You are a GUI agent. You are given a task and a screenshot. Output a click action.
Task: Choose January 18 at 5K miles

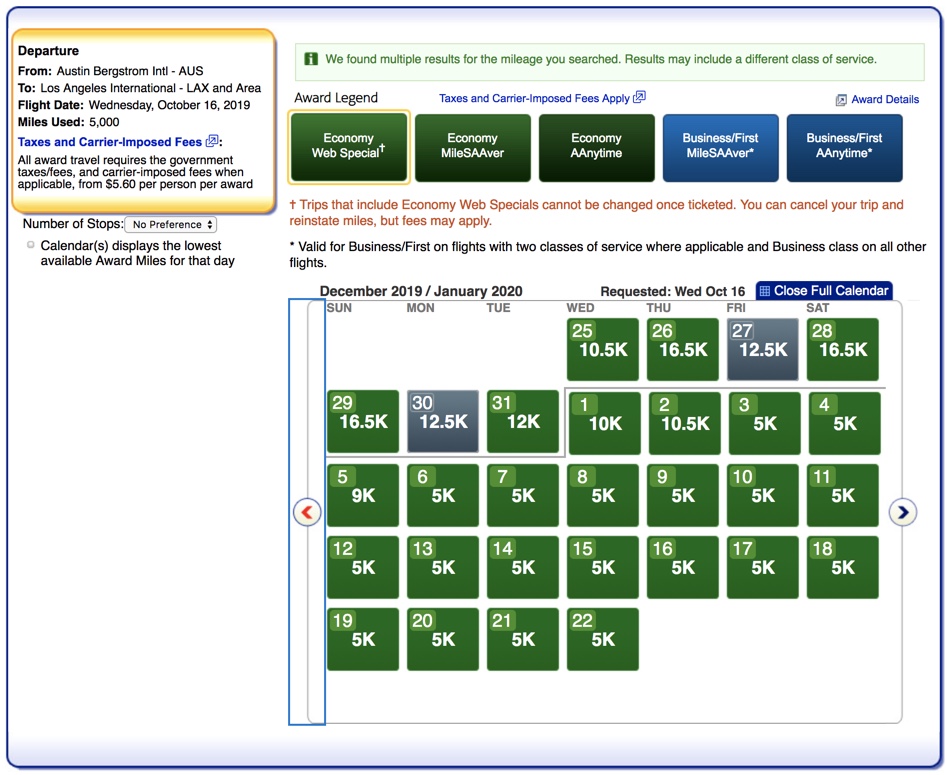pyautogui.click(x=843, y=567)
